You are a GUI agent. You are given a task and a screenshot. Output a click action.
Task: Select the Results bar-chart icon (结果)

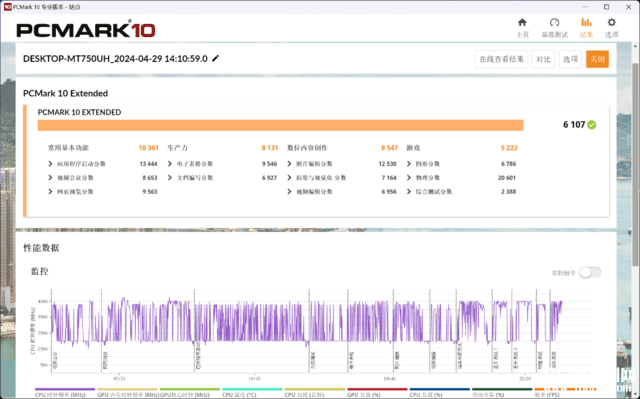click(586, 28)
